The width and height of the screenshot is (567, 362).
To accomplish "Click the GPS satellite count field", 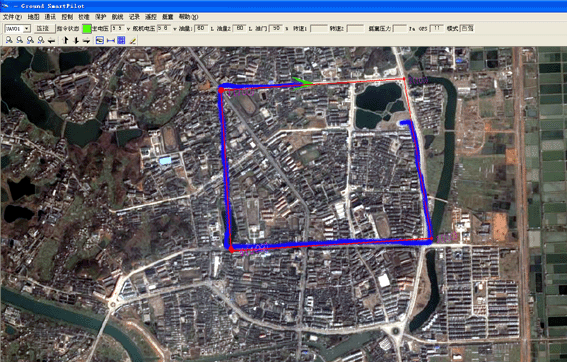I will [x=436, y=29].
